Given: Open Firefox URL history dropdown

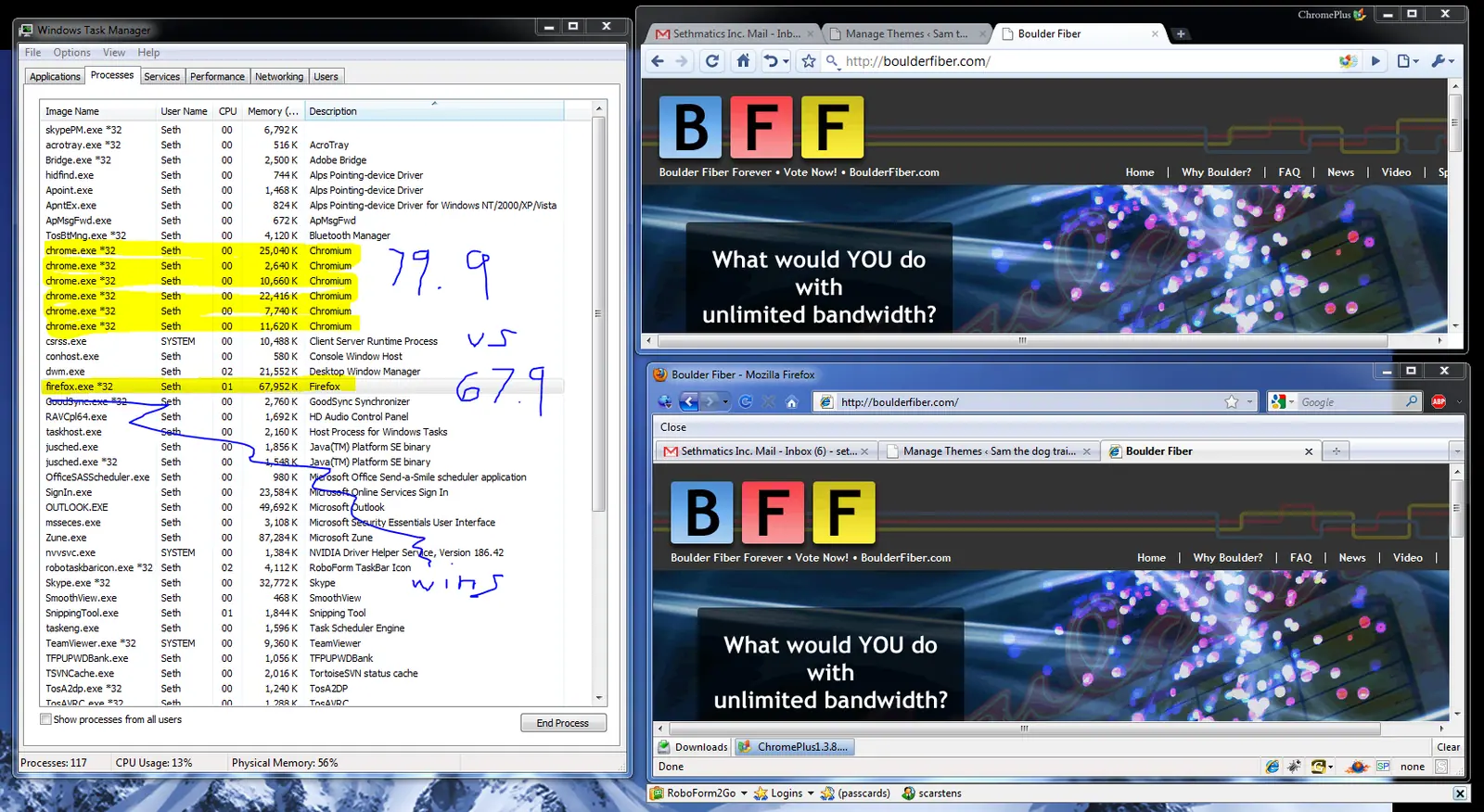Looking at the screenshot, I should click(1249, 401).
